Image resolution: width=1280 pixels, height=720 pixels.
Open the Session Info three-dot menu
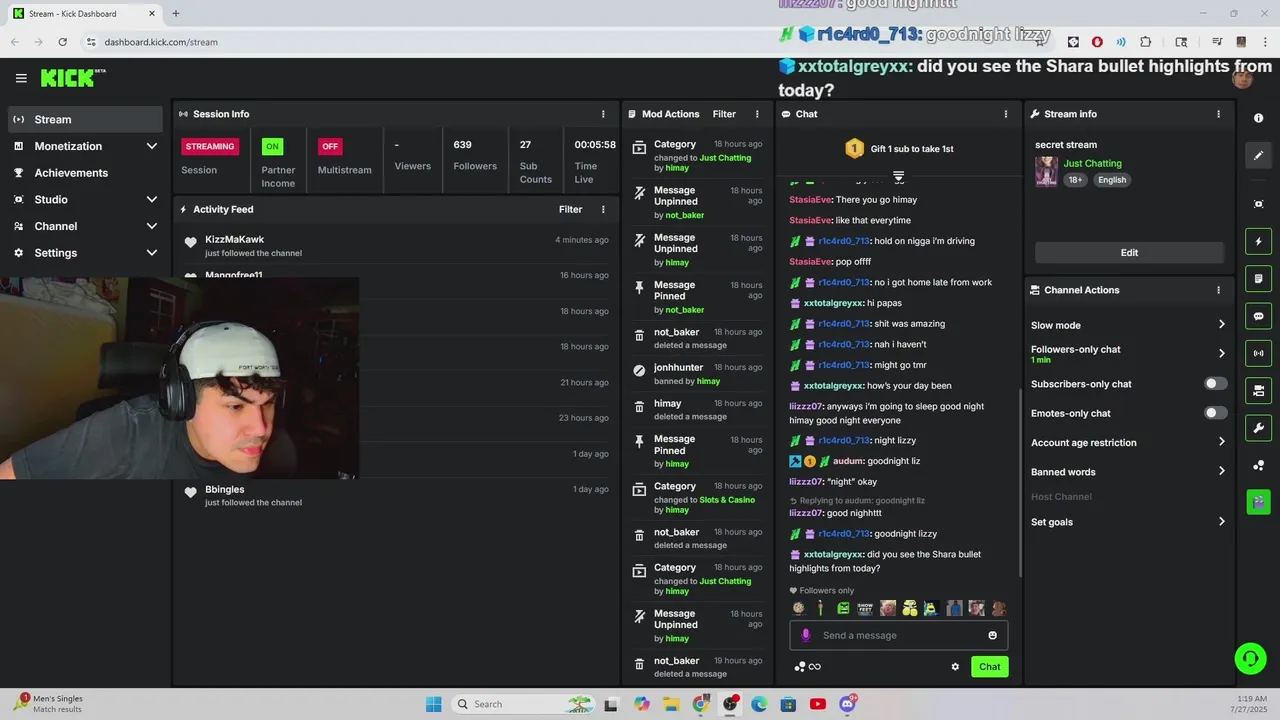coord(603,114)
